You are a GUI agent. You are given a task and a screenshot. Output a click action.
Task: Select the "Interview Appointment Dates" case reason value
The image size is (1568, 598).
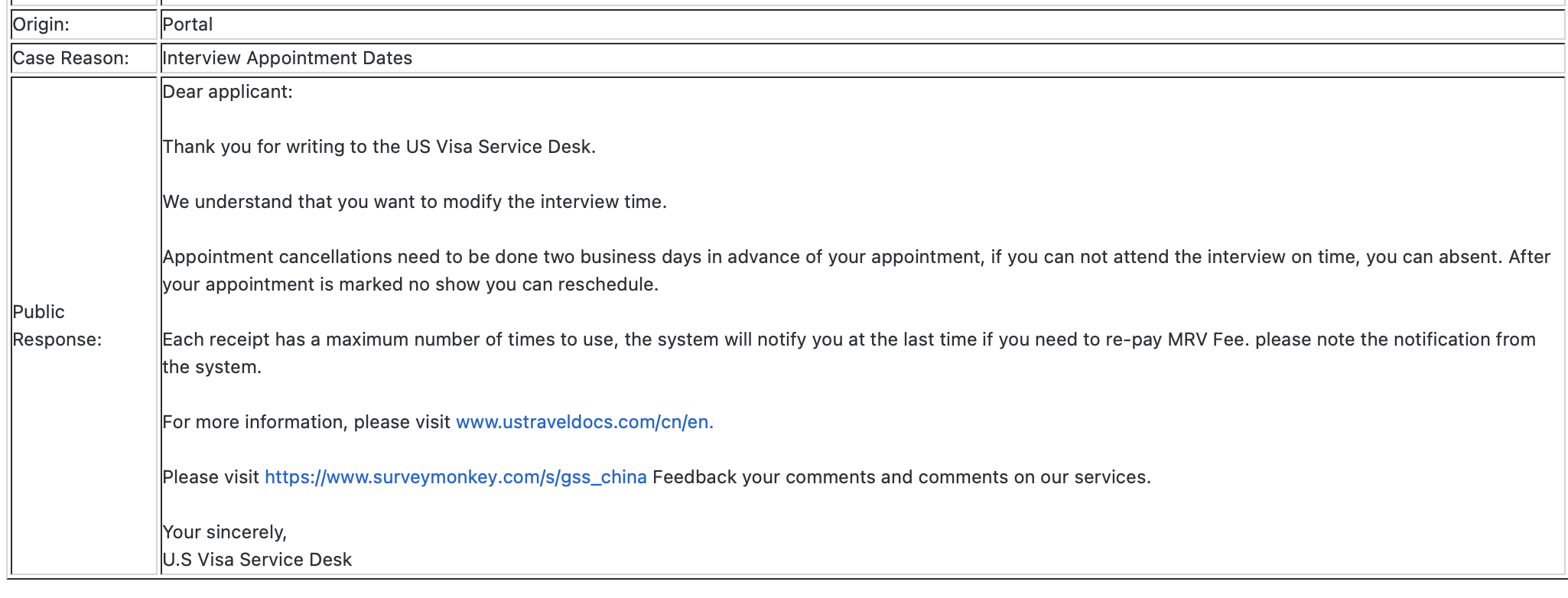pyautogui.click(x=287, y=58)
